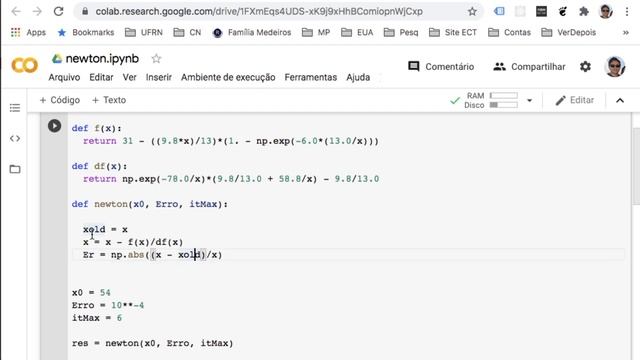Click the notebook vertical scrollbar
Screen dimensions: 640x360
pyautogui.click(x=636, y=167)
